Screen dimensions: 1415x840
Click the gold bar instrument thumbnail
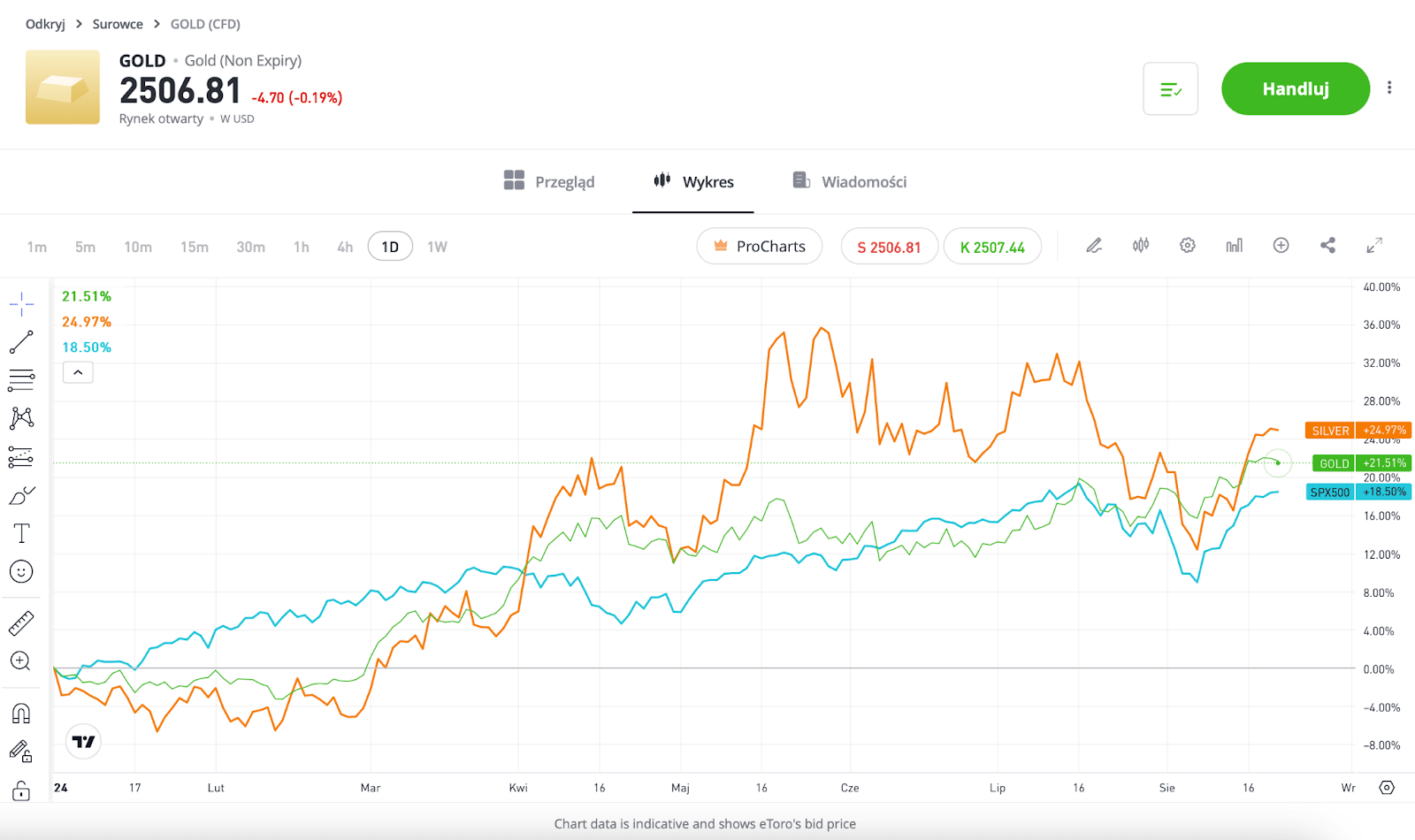click(63, 87)
